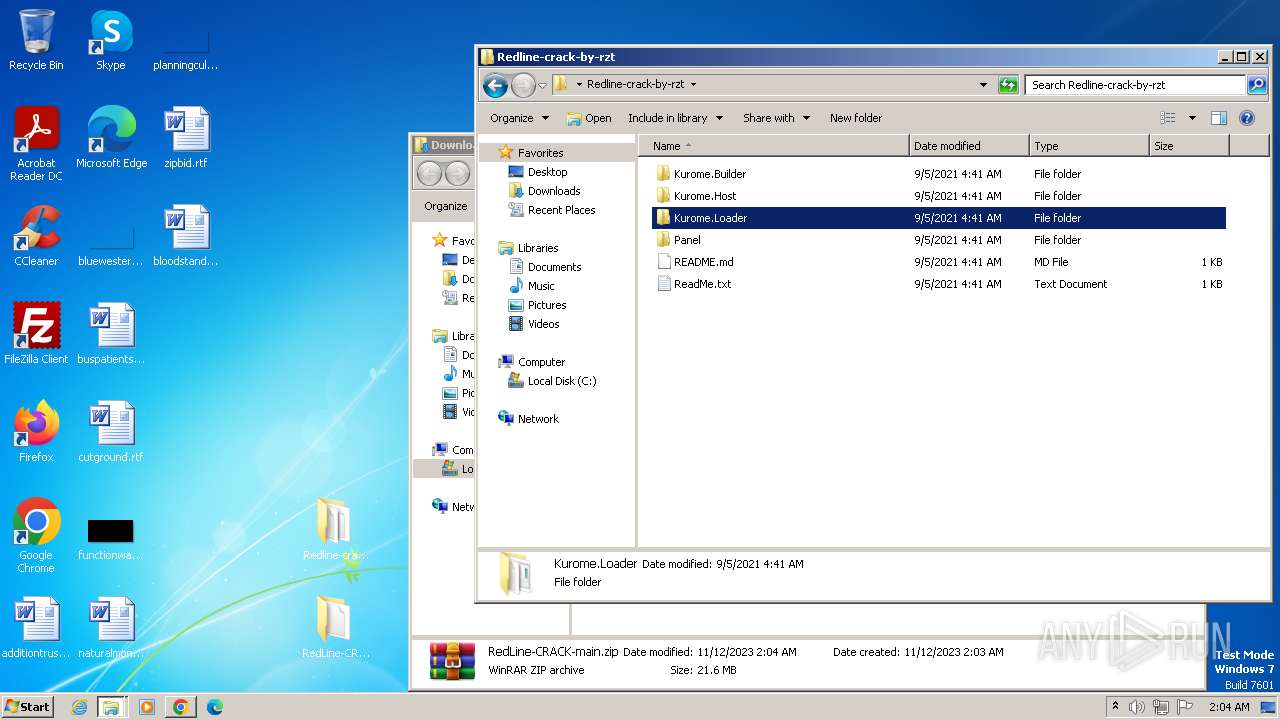
Task: Launch Google Chrome desktop shortcut
Action: click(36, 536)
